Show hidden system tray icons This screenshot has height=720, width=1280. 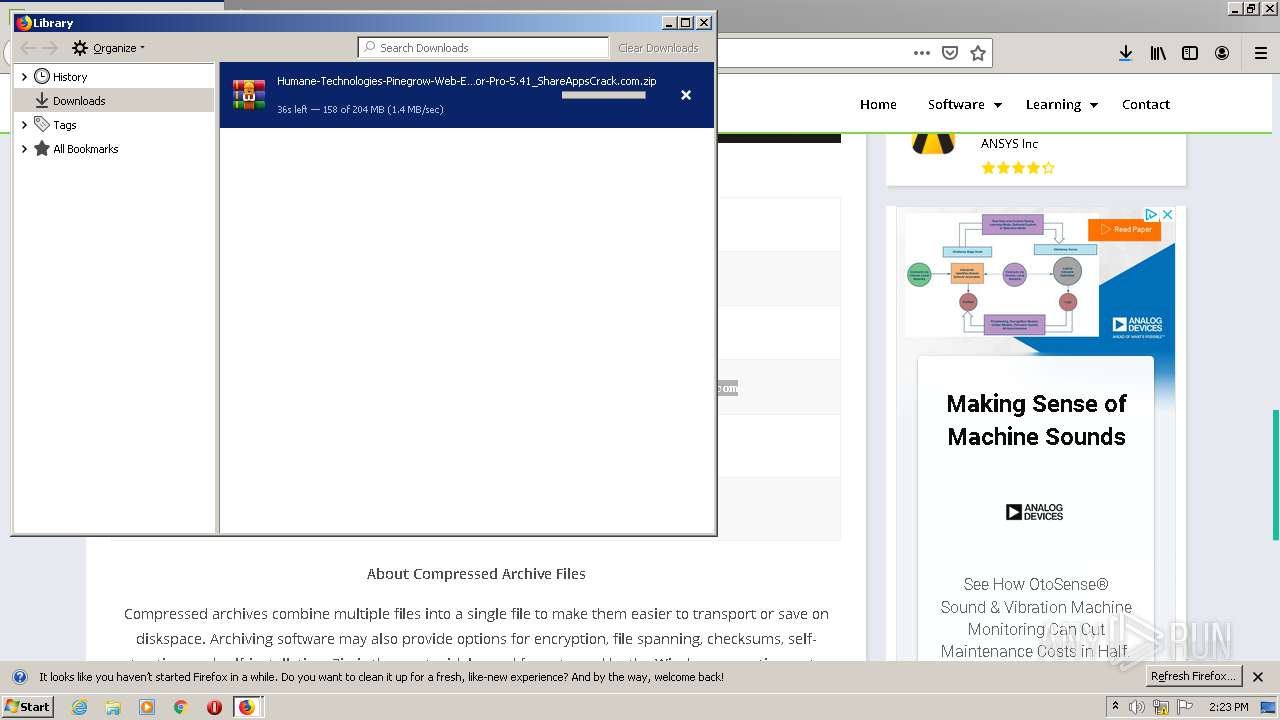(1115, 707)
